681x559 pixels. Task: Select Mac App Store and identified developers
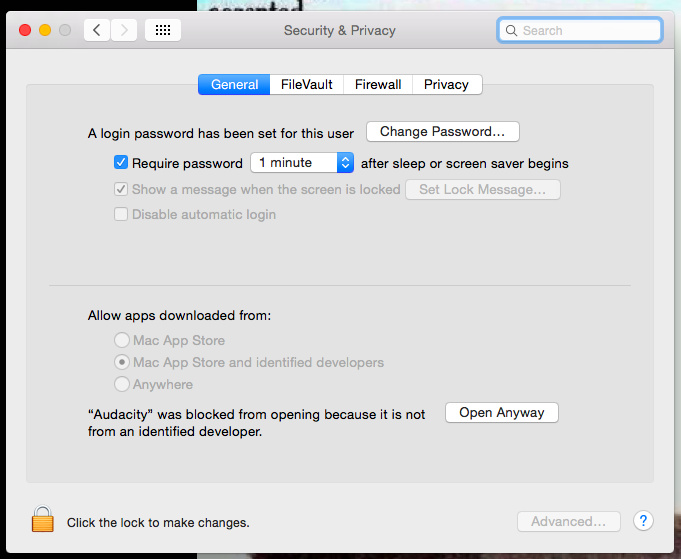(x=122, y=362)
